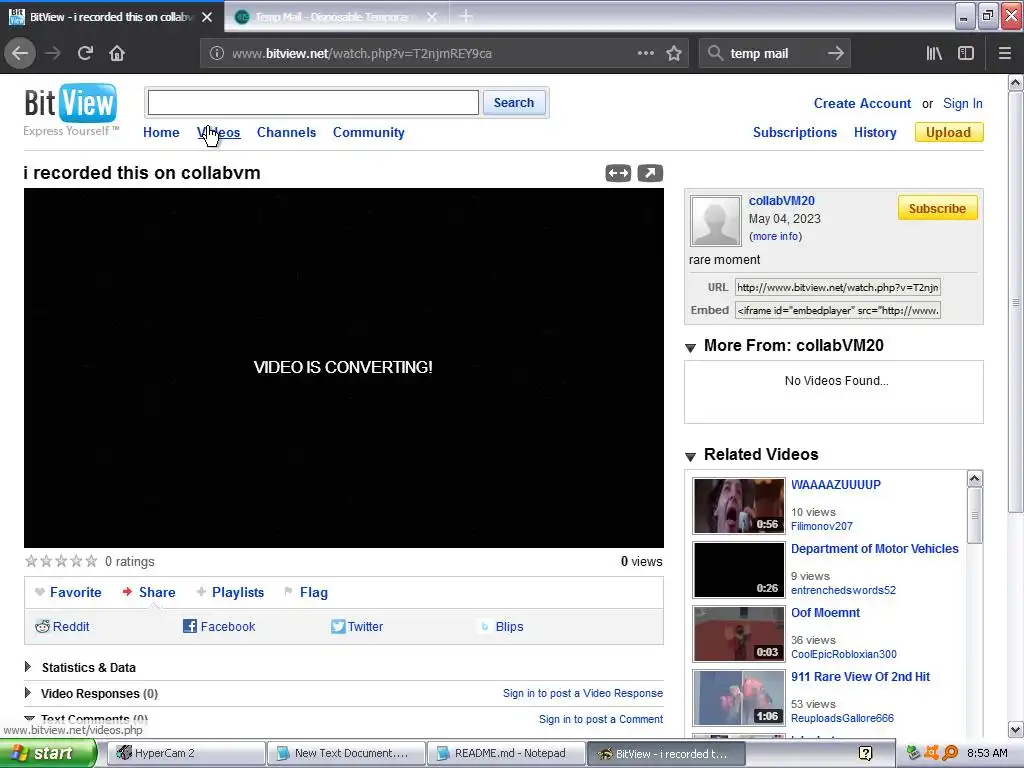
Task: Click Sign In link
Action: 963,103
